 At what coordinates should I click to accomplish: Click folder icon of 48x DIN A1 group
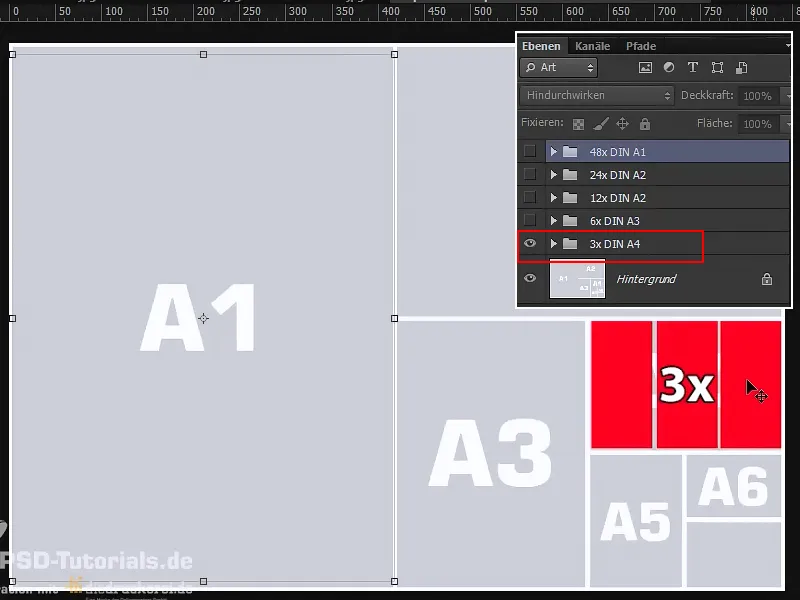pyautogui.click(x=570, y=152)
